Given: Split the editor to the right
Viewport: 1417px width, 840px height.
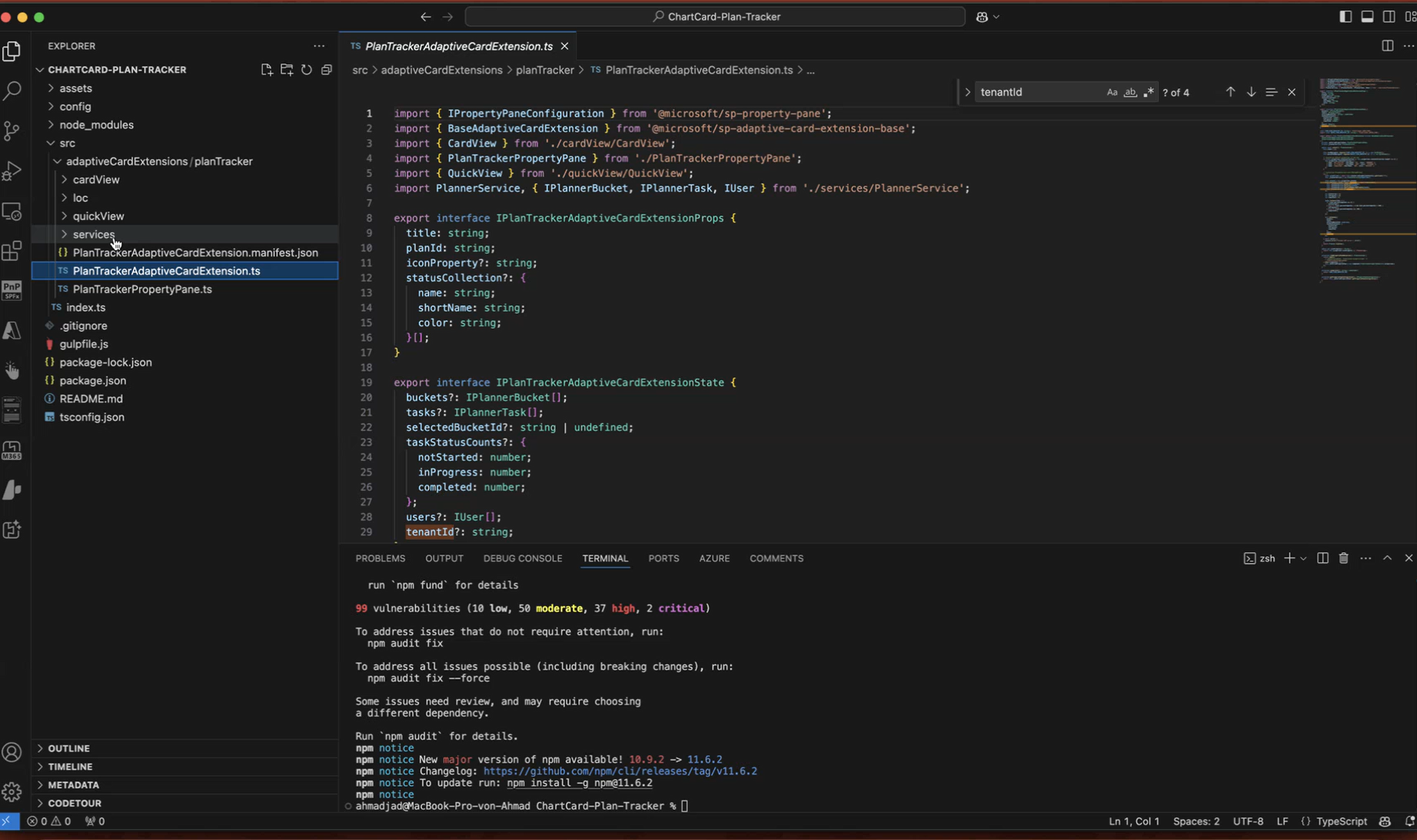Looking at the screenshot, I should pyautogui.click(x=1387, y=46).
